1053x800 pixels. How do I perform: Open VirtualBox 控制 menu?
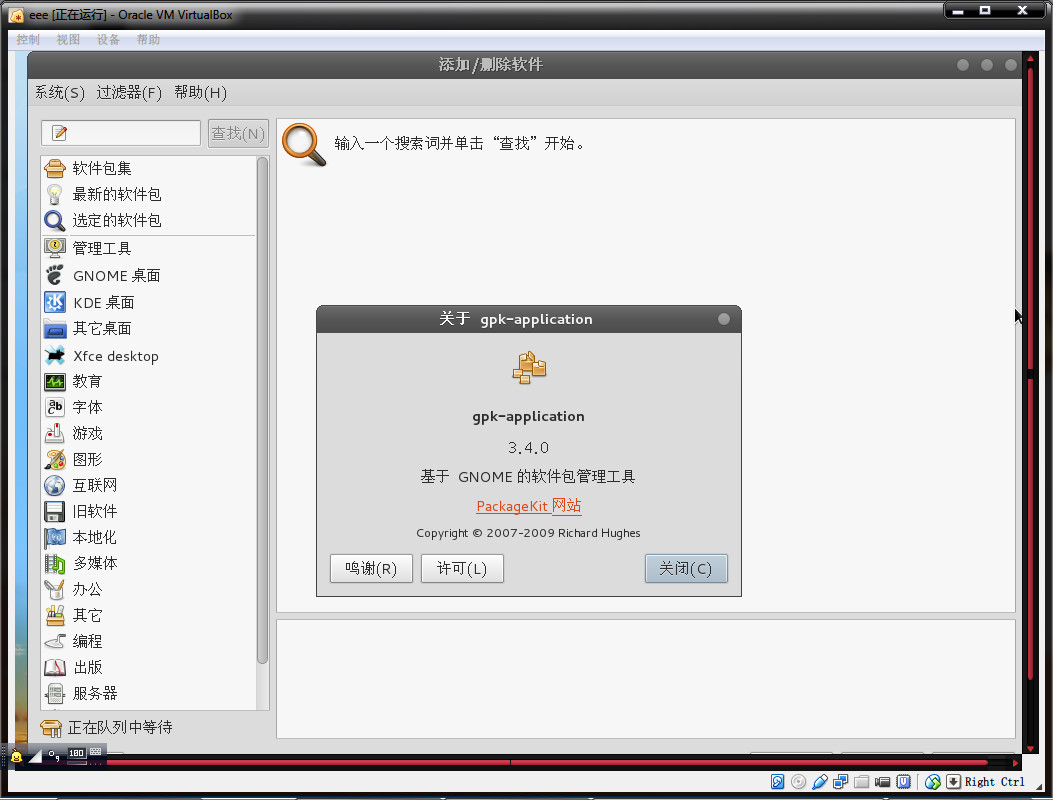[28, 40]
